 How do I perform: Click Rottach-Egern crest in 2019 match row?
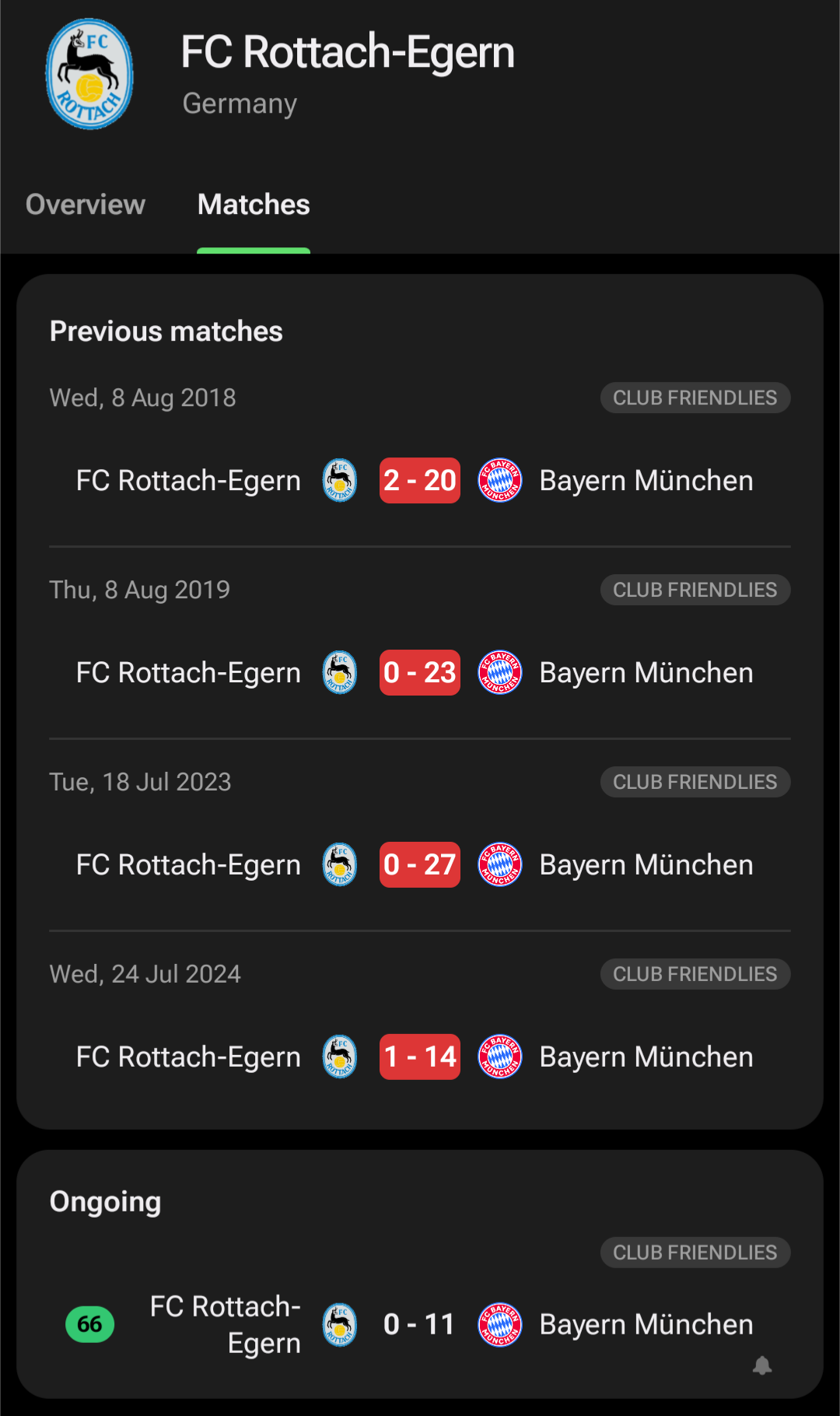pyautogui.click(x=340, y=672)
